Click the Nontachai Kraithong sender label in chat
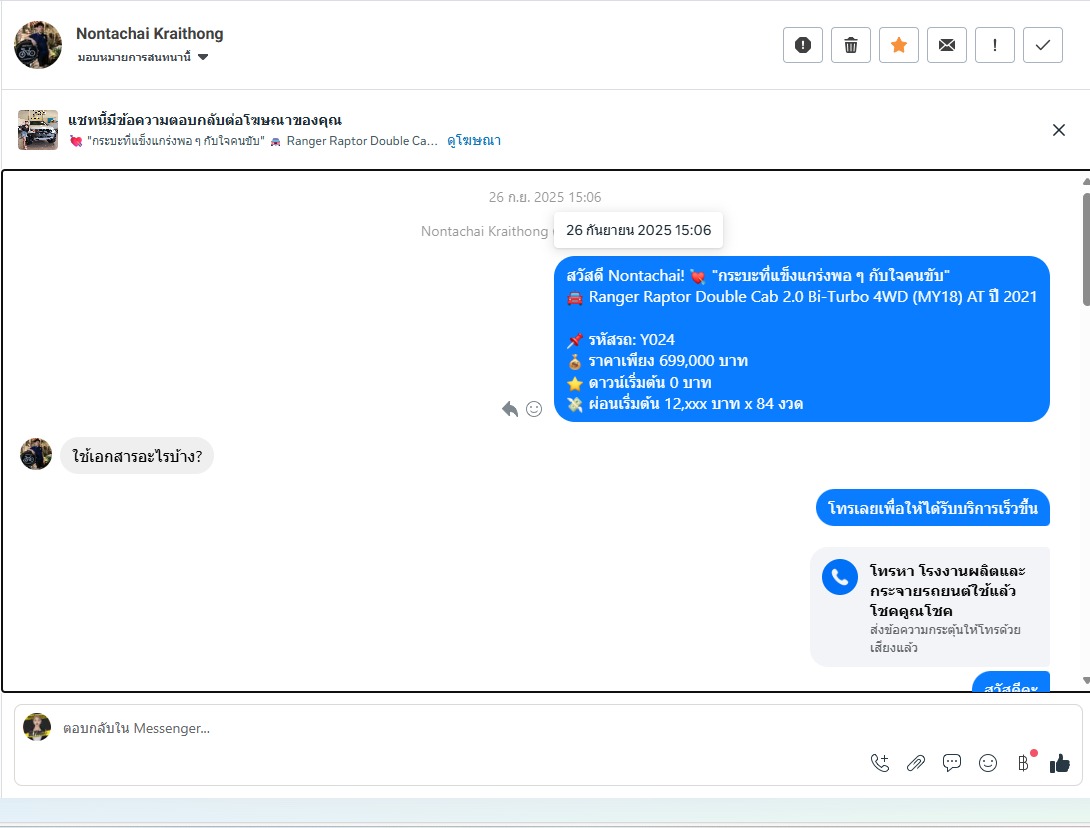Screen dimensions: 1090x828 click(x=485, y=231)
